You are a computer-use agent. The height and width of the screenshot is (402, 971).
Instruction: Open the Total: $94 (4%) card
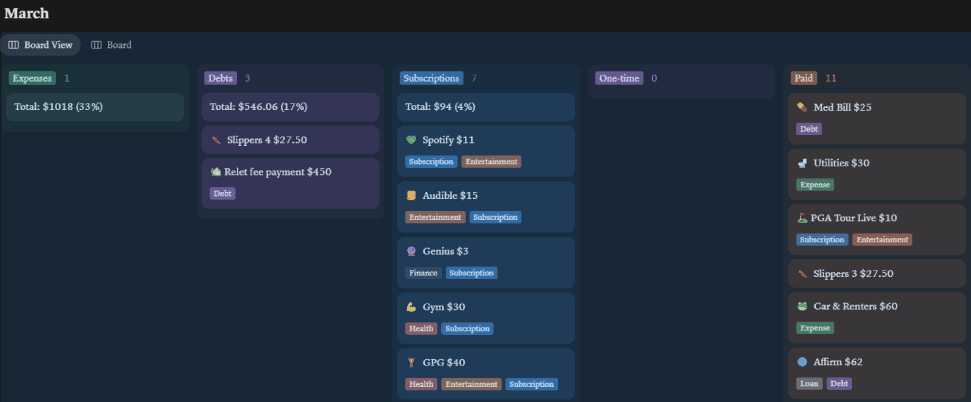pos(486,107)
